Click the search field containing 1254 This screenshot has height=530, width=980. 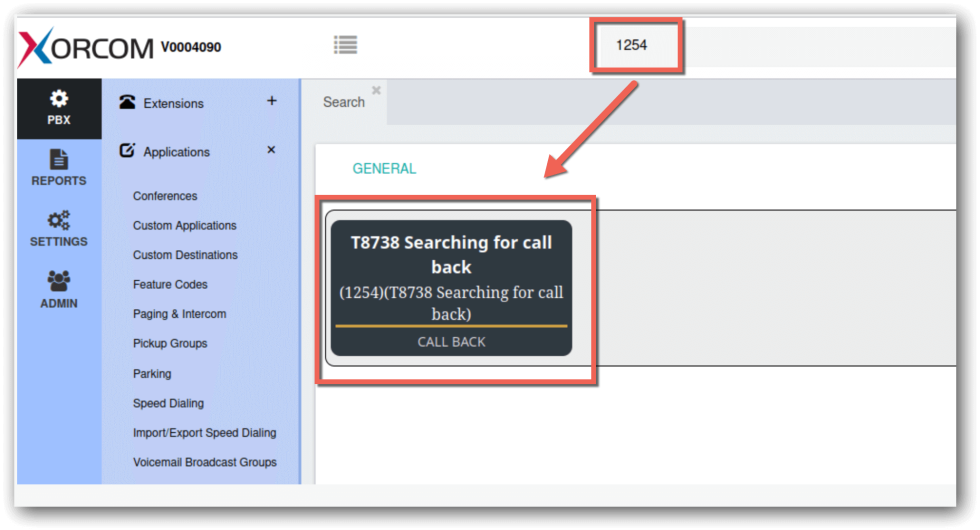(x=635, y=45)
